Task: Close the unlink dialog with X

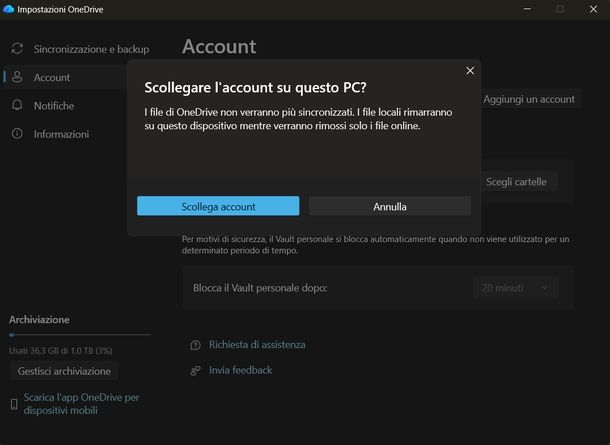Action: coord(470,71)
